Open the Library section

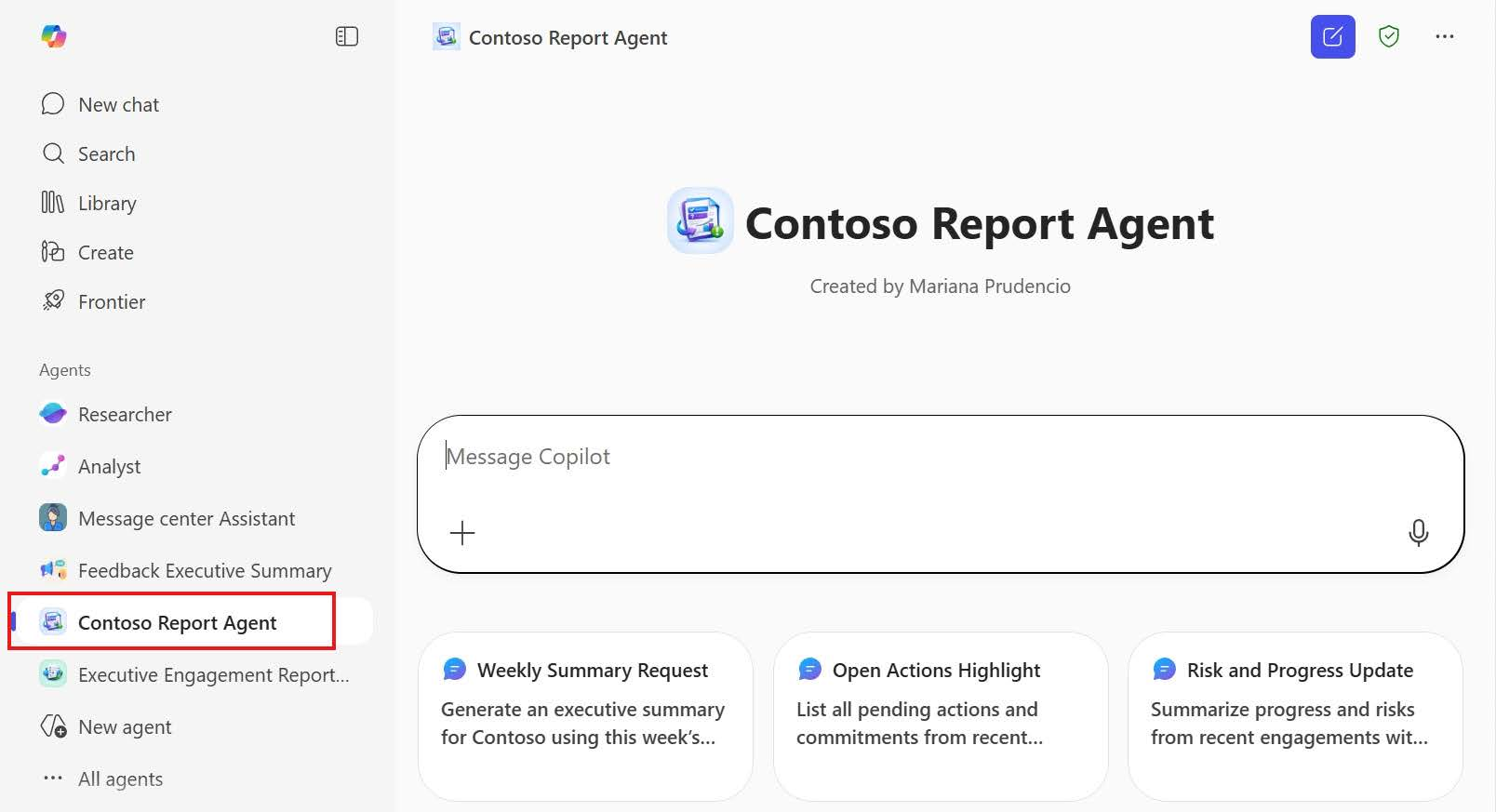pos(88,203)
